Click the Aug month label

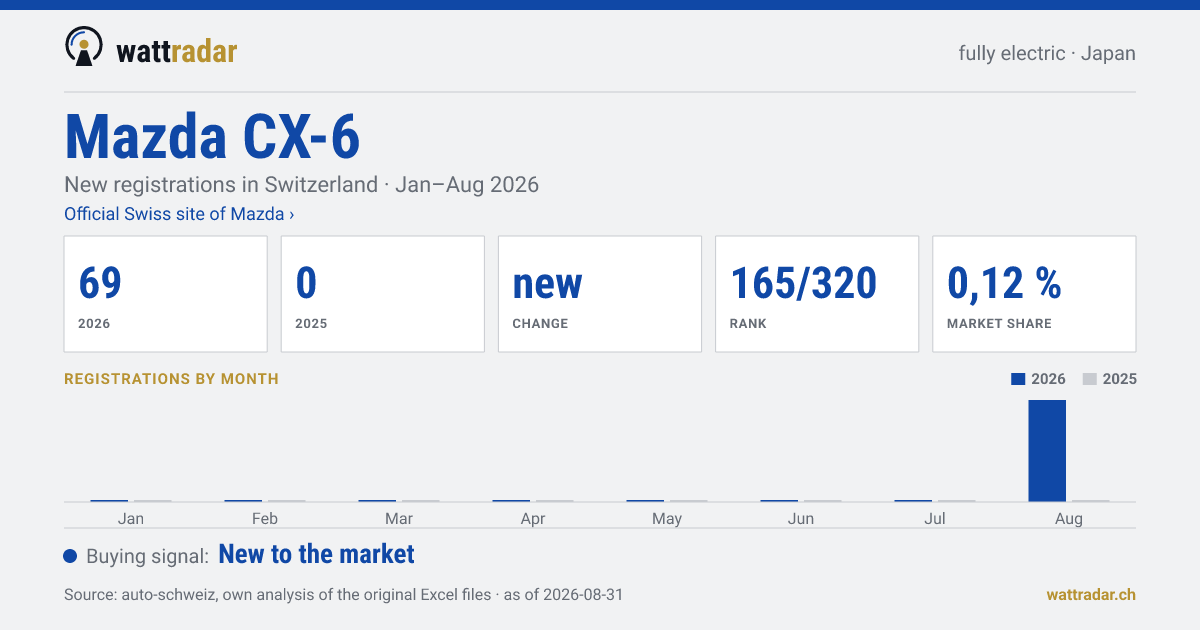(x=1069, y=518)
